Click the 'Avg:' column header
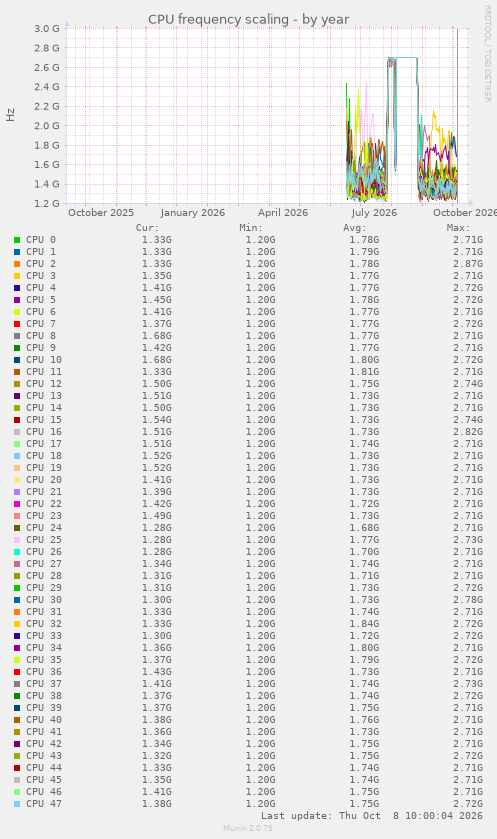This screenshot has width=497, height=839. click(355, 228)
